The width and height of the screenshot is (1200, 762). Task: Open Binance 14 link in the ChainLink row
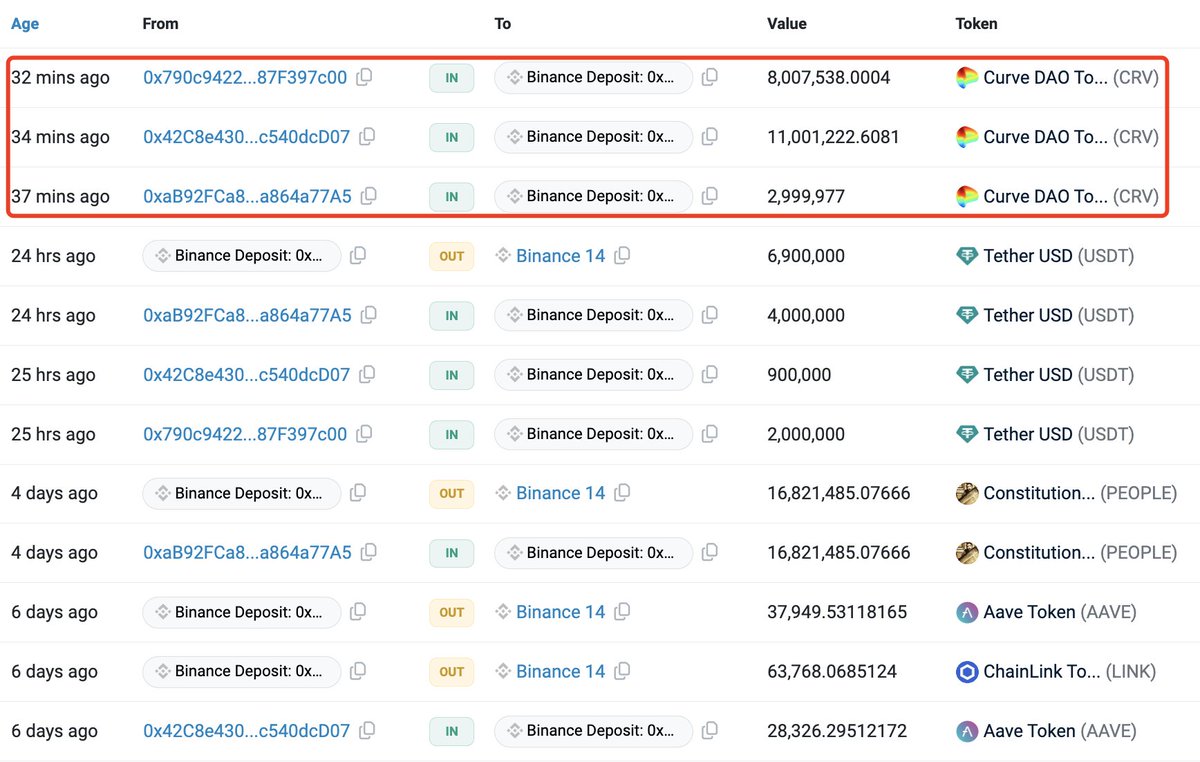coord(560,672)
